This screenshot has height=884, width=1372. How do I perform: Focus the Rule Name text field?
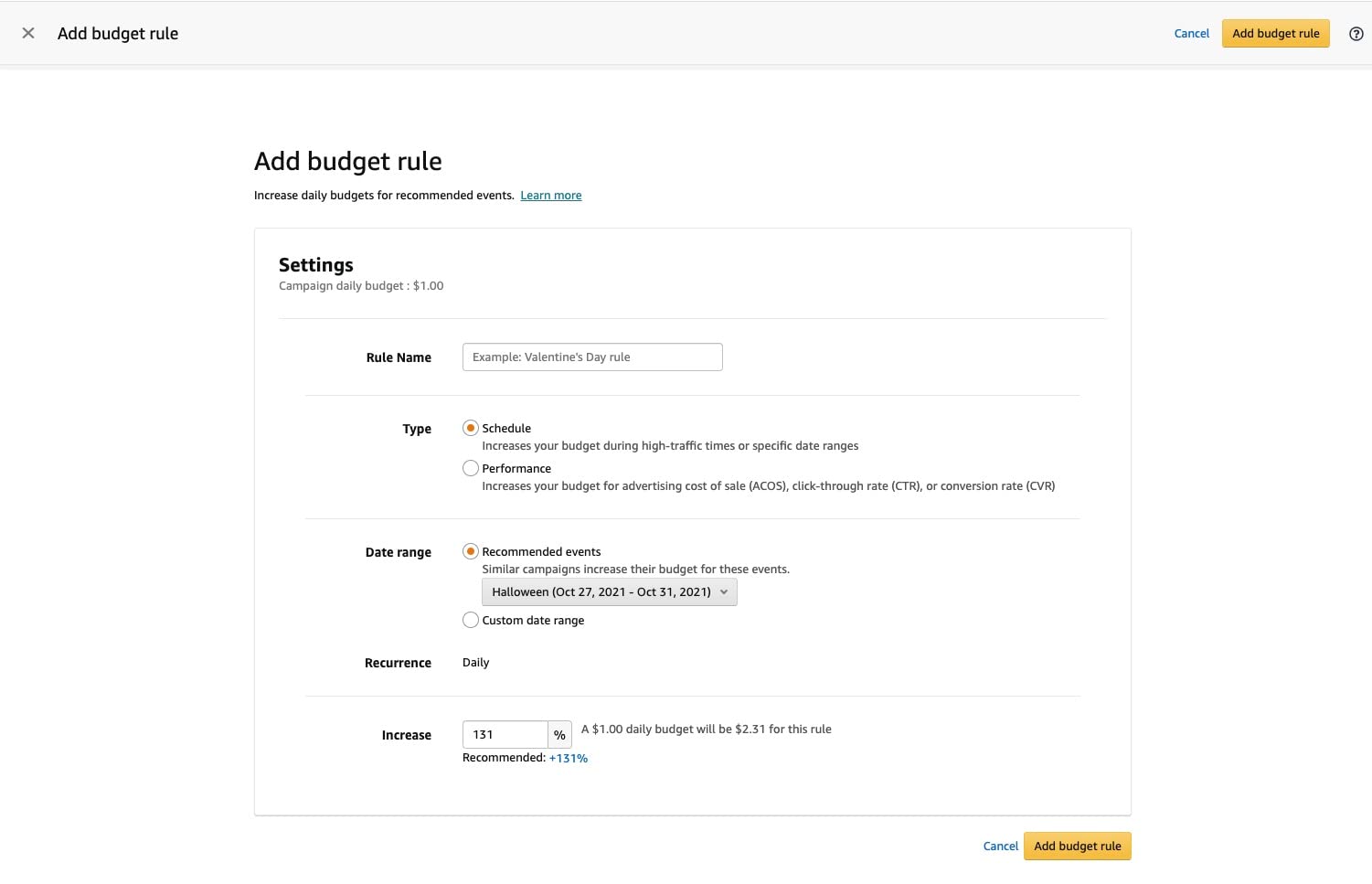pos(592,357)
